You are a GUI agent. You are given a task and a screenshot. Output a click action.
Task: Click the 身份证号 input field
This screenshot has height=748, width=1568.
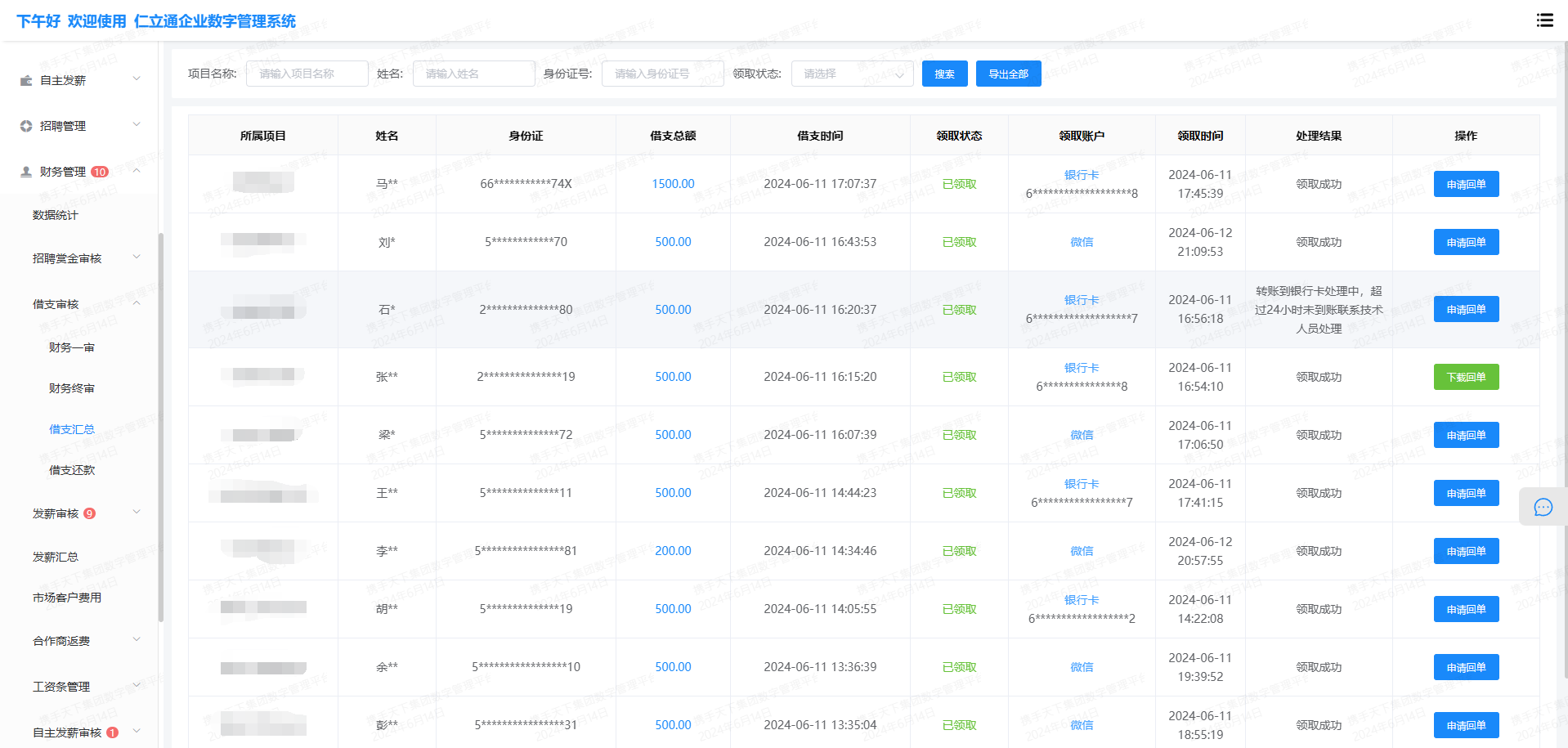[662, 74]
